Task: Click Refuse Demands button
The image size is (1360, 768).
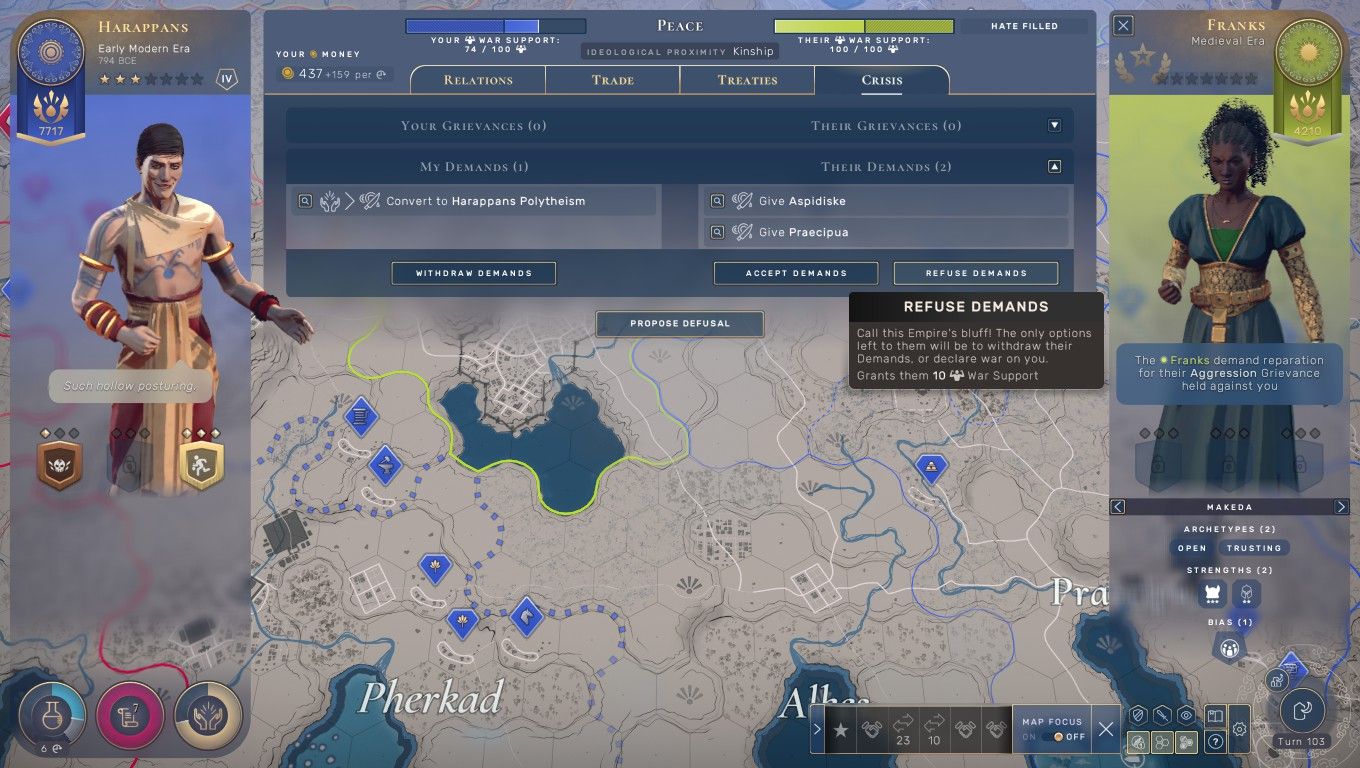Action: pos(976,273)
